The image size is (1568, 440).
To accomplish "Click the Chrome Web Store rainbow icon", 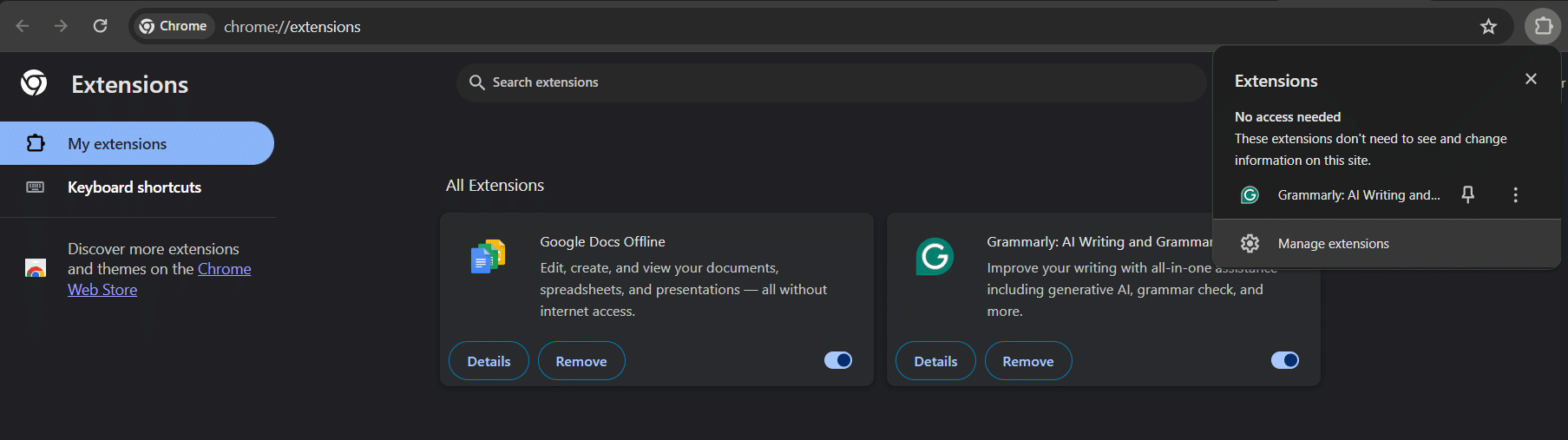I will click(36, 269).
